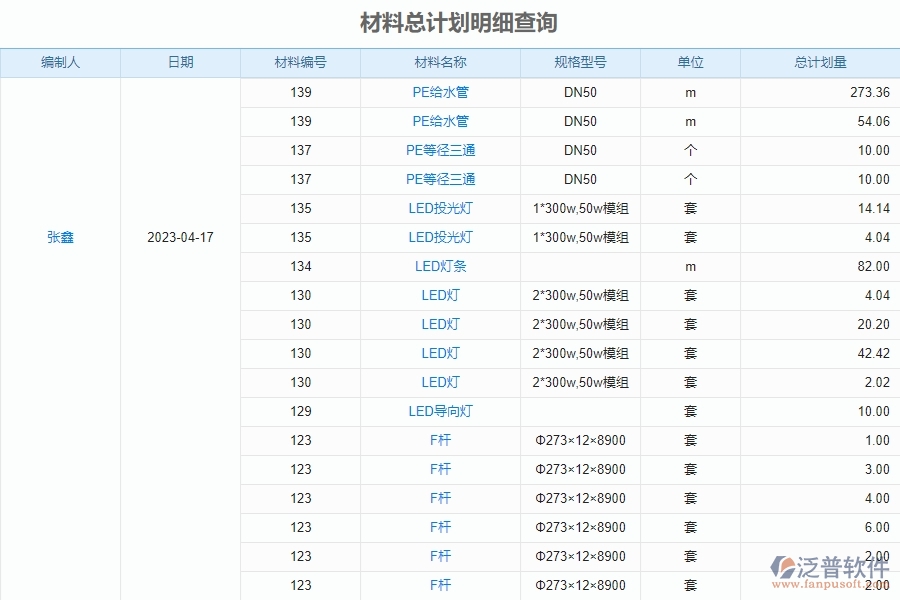This screenshot has height=600, width=900.
Task: Click the 编制人 column header
Action: tap(59, 62)
